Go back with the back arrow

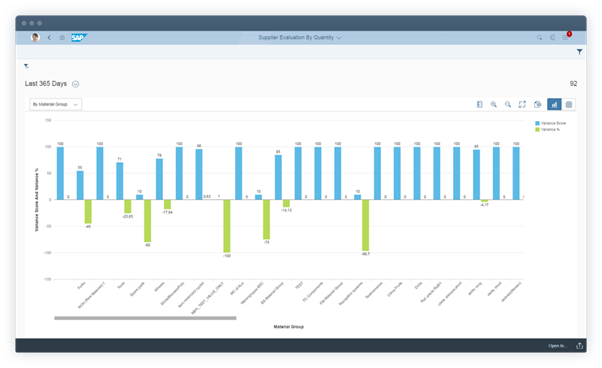tap(49, 37)
